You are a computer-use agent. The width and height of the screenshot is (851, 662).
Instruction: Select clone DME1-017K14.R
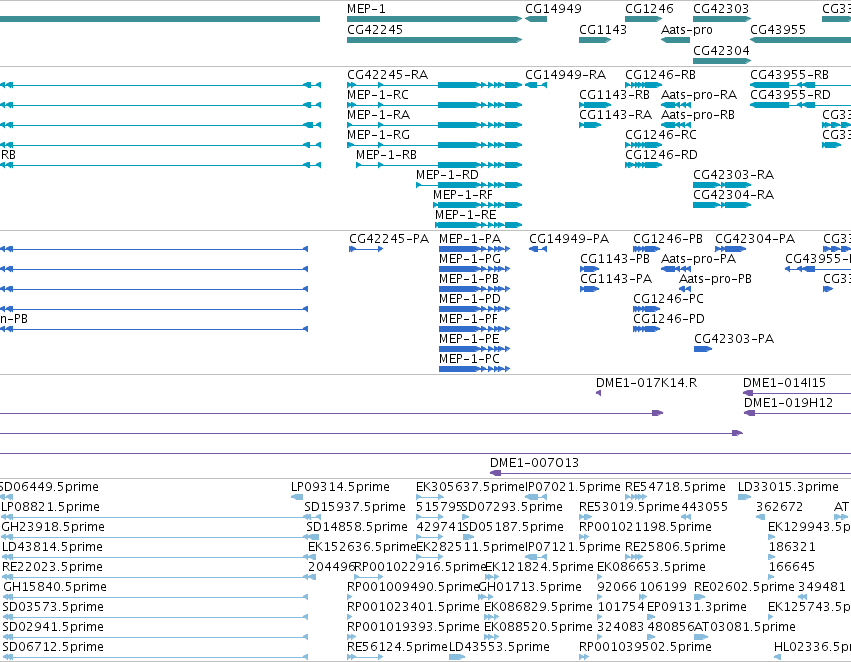599,393
